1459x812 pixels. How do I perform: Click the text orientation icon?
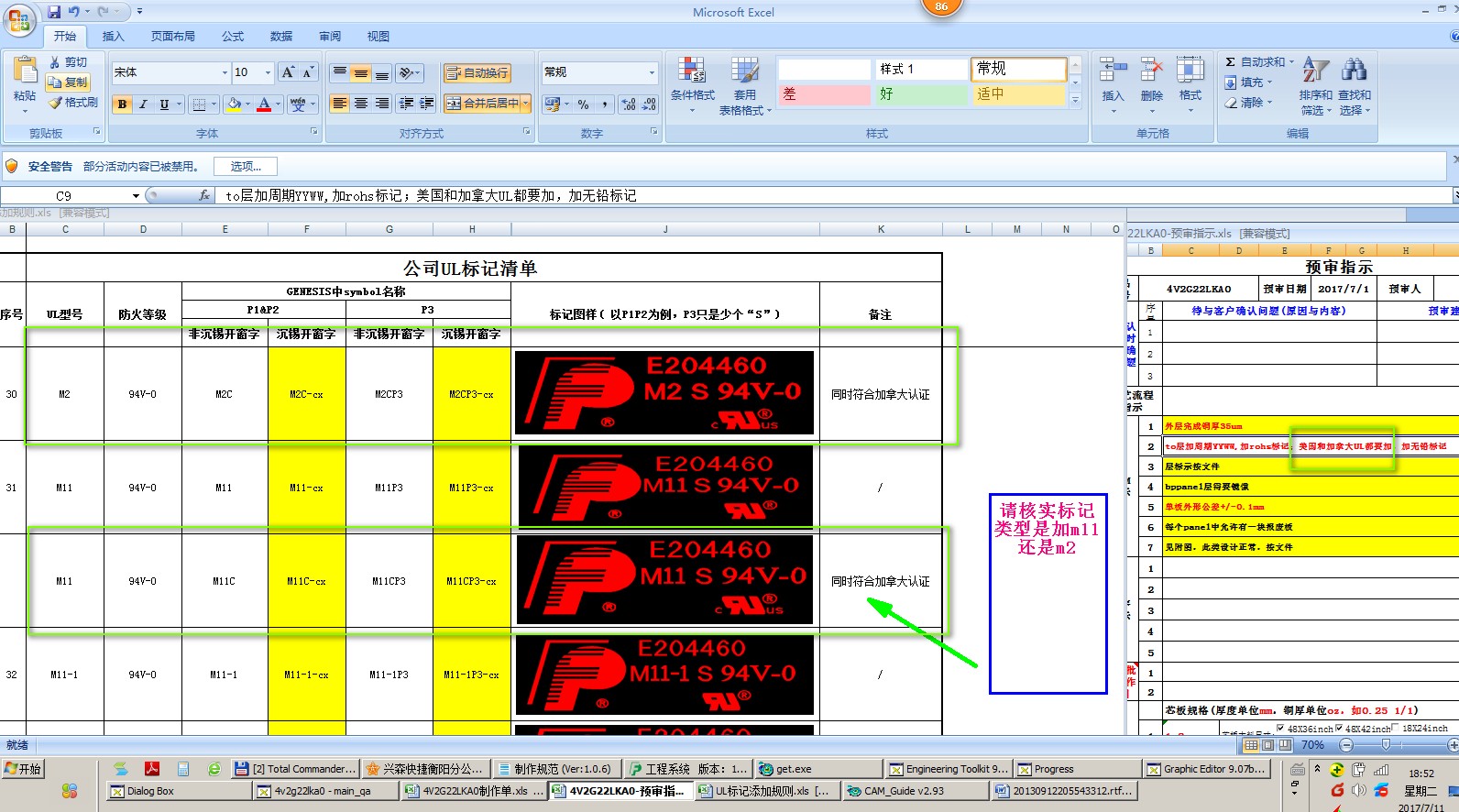(410, 72)
